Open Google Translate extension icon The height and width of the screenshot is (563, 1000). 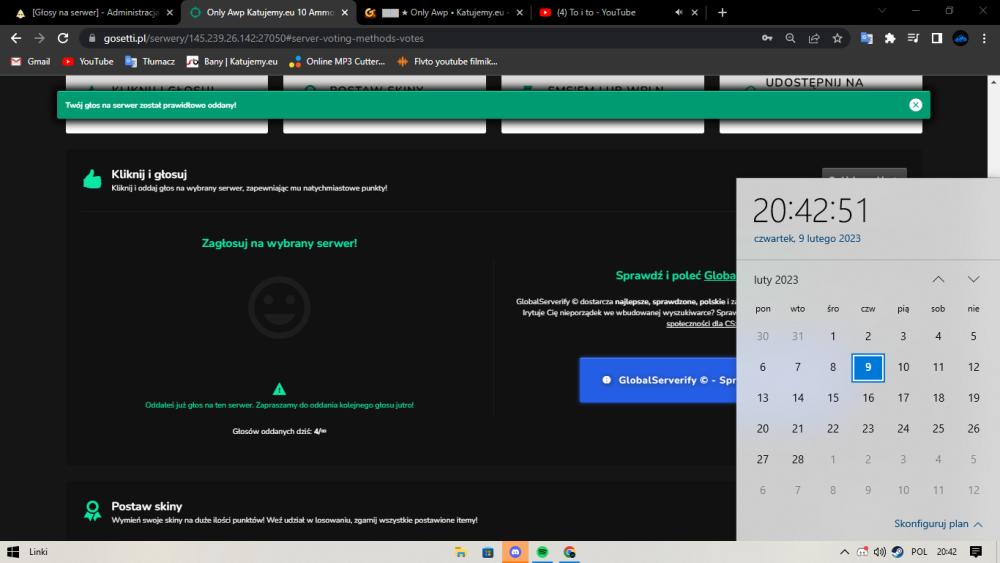[x=866, y=38]
